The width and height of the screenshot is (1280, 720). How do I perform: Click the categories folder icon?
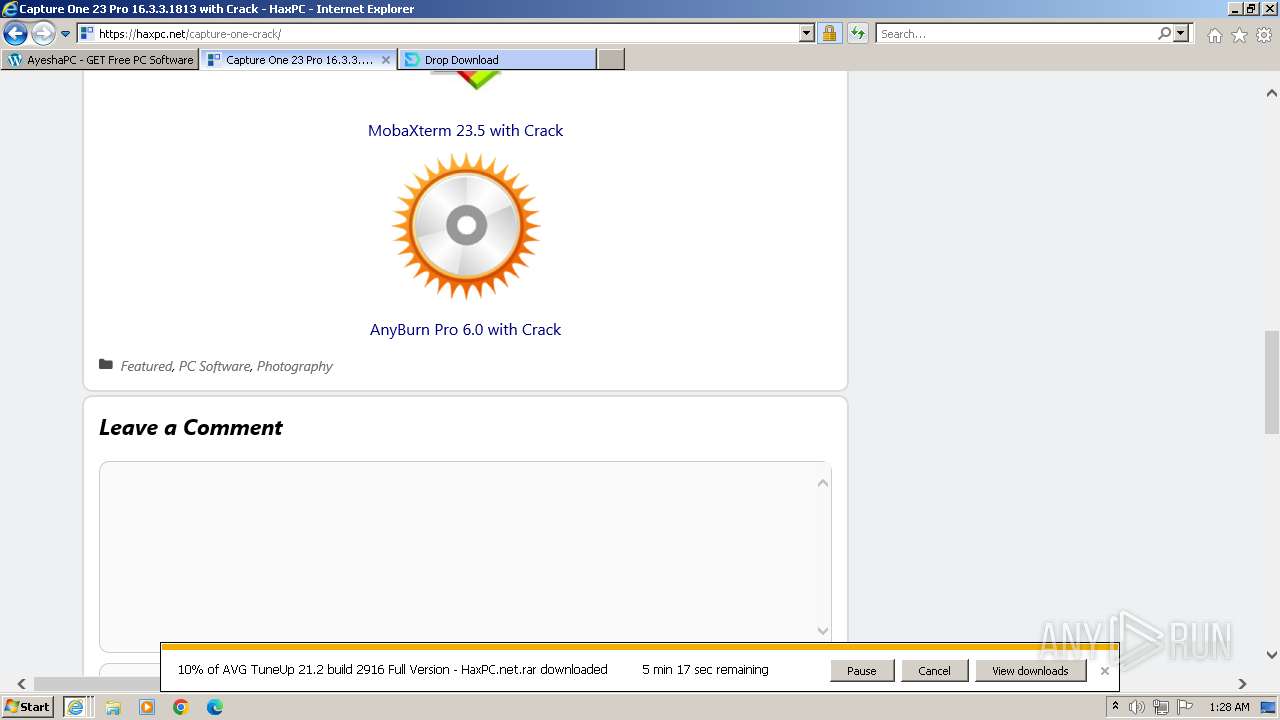[x=106, y=365]
